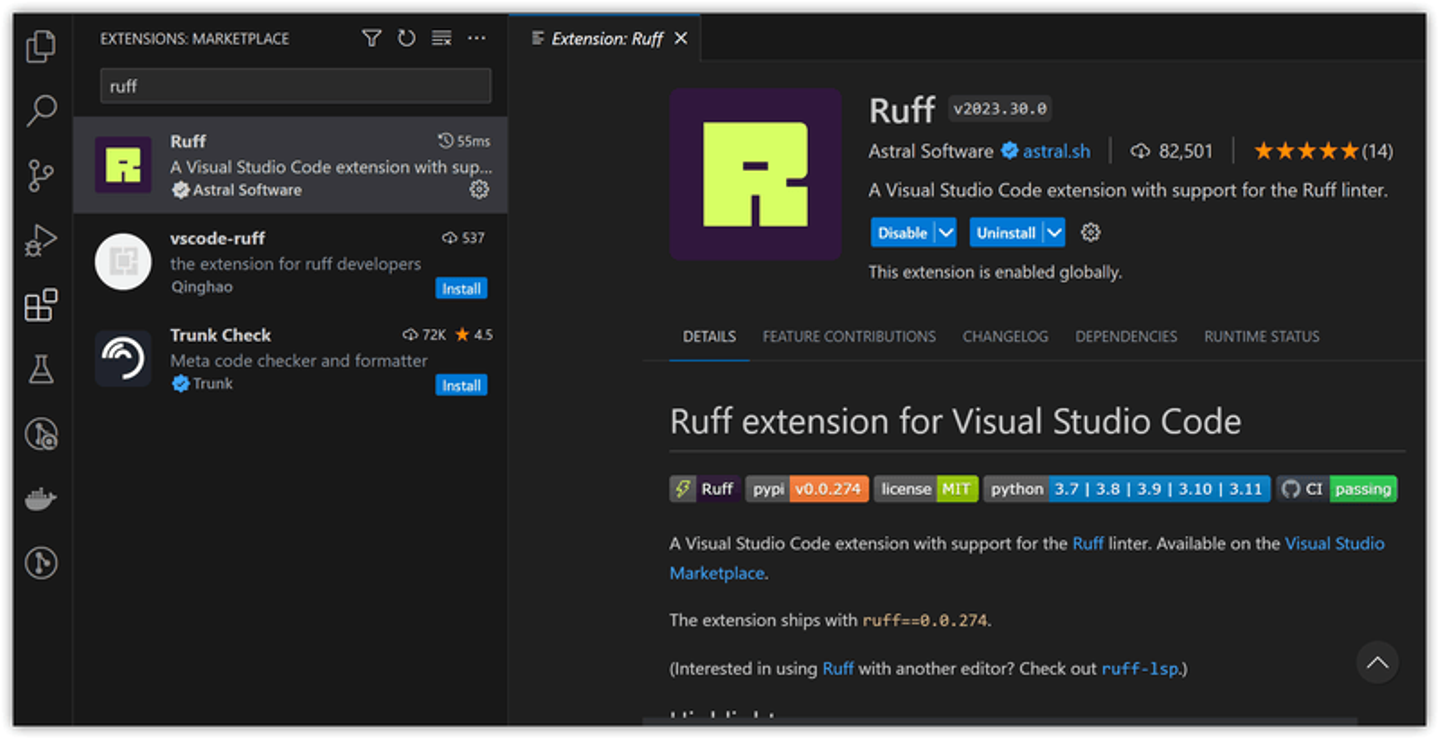
Task: Install the vscode-ruff extension
Action: pyautogui.click(x=461, y=289)
